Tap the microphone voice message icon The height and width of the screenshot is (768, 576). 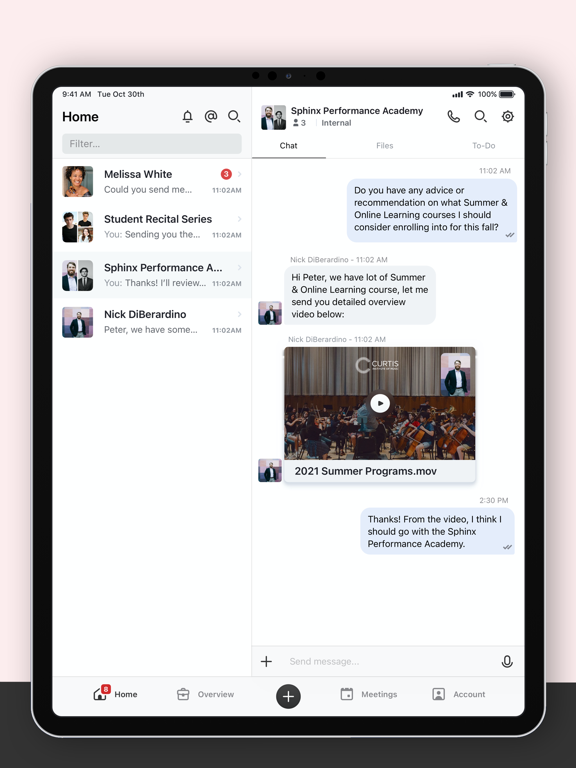(x=507, y=661)
